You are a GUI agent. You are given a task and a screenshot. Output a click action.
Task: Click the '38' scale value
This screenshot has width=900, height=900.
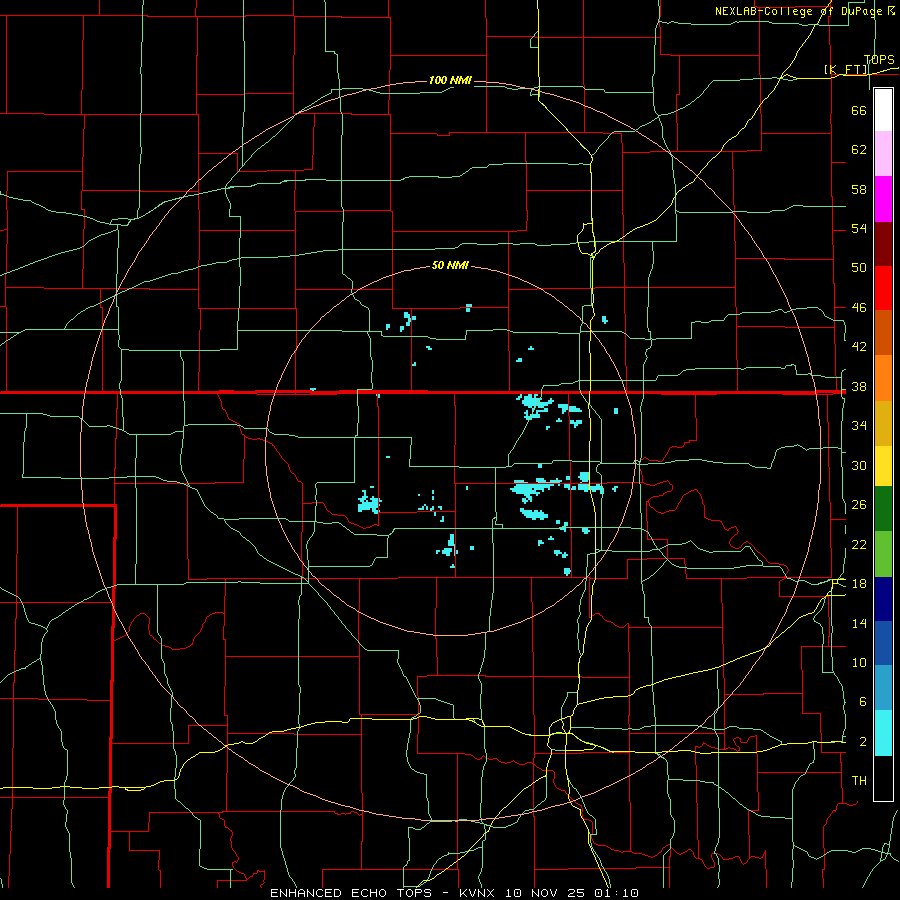pyautogui.click(x=859, y=386)
